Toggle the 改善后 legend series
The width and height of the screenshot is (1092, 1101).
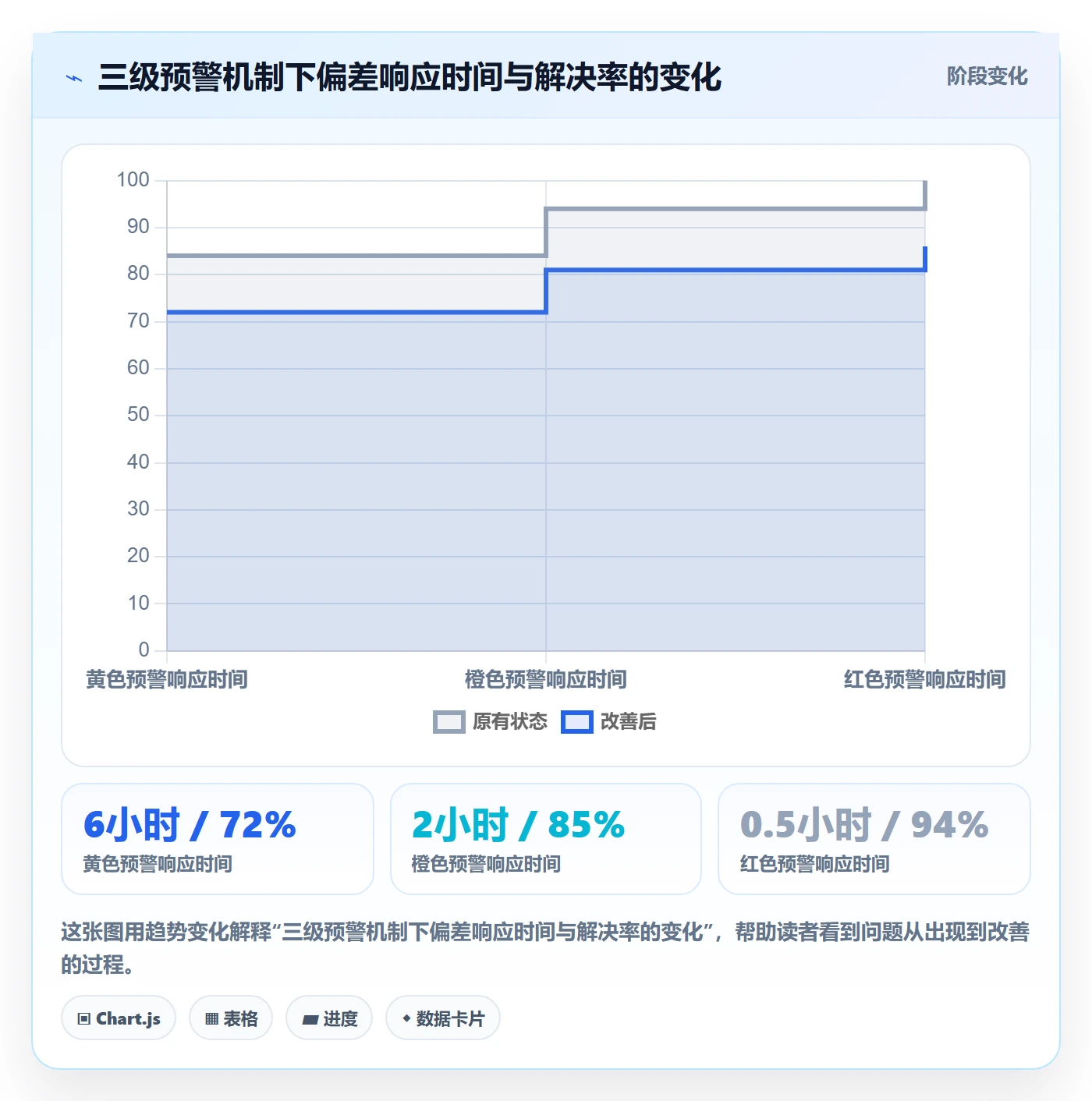(608, 721)
